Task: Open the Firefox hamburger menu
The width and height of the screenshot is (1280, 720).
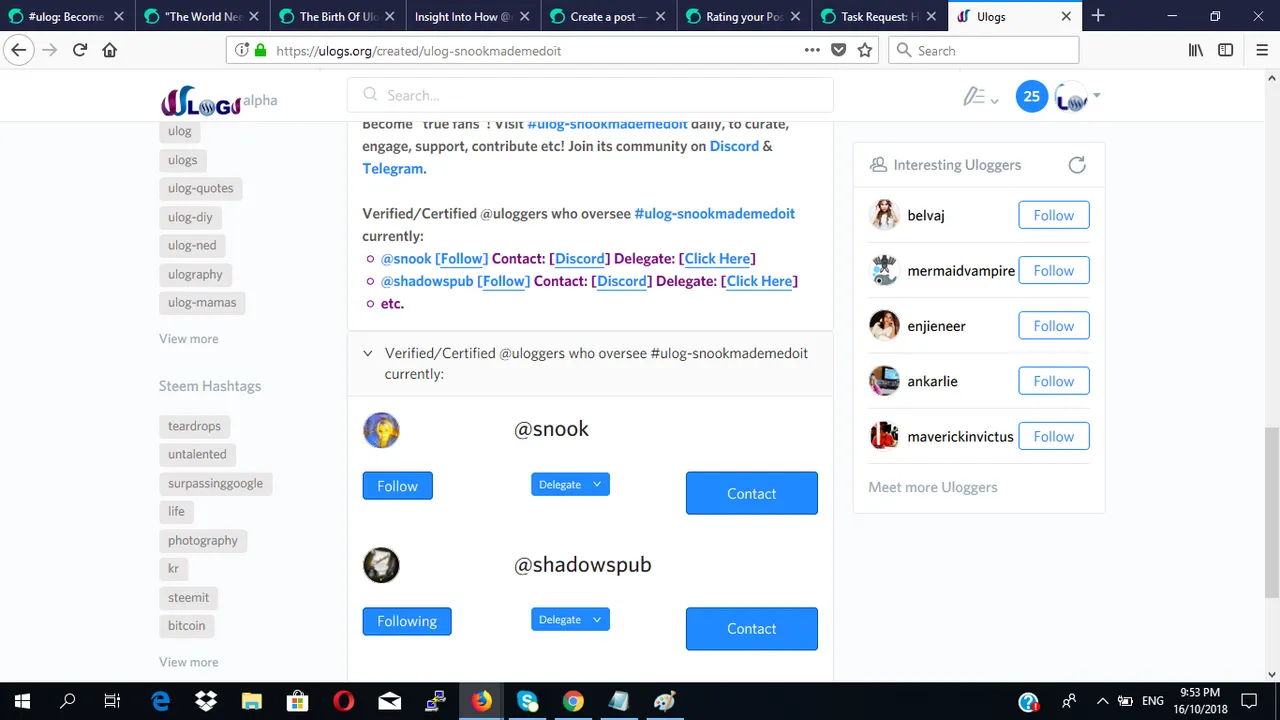Action: coord(1260,50)
